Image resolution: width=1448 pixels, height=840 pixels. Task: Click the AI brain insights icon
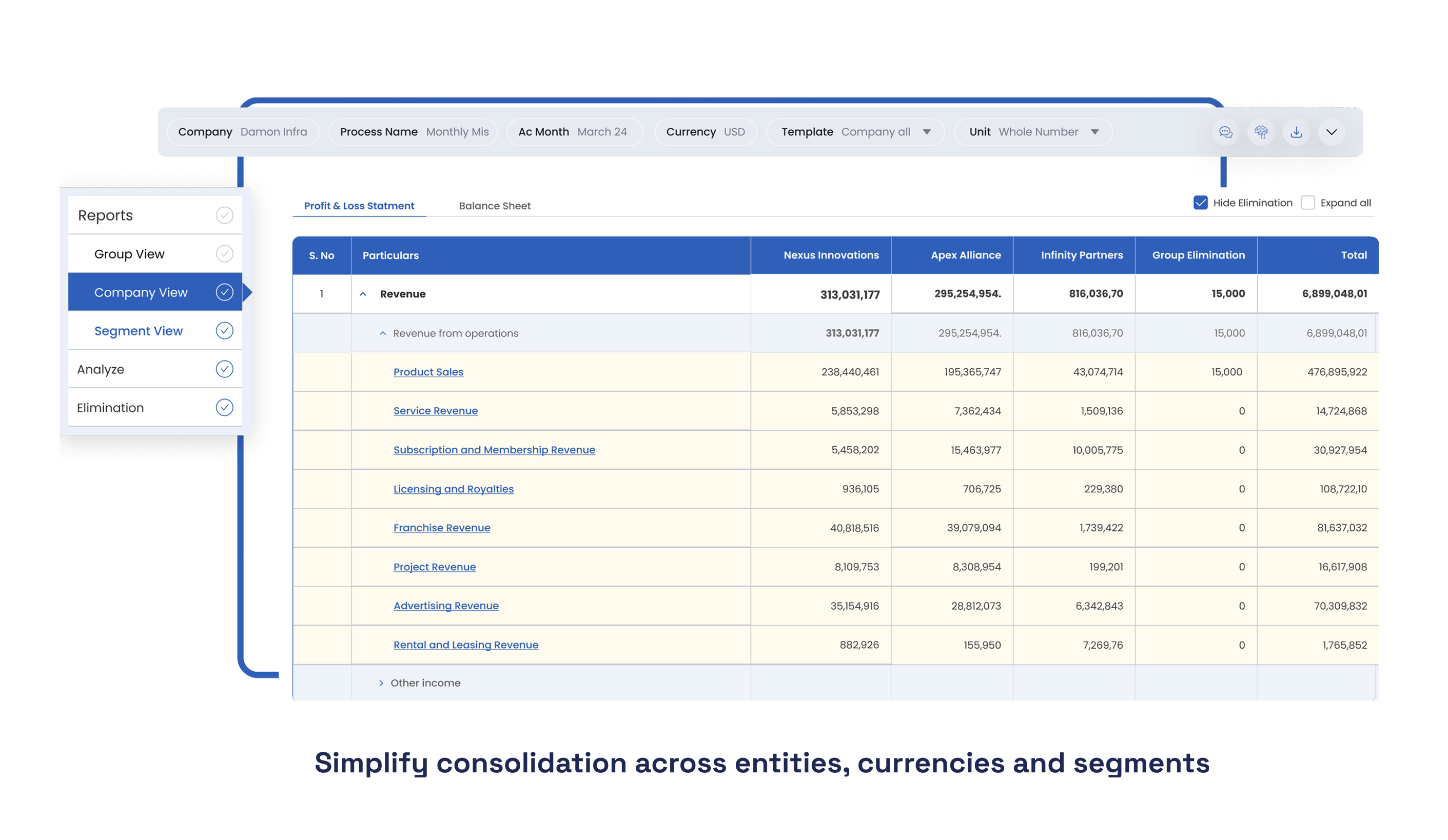[x=1261, y=132]
